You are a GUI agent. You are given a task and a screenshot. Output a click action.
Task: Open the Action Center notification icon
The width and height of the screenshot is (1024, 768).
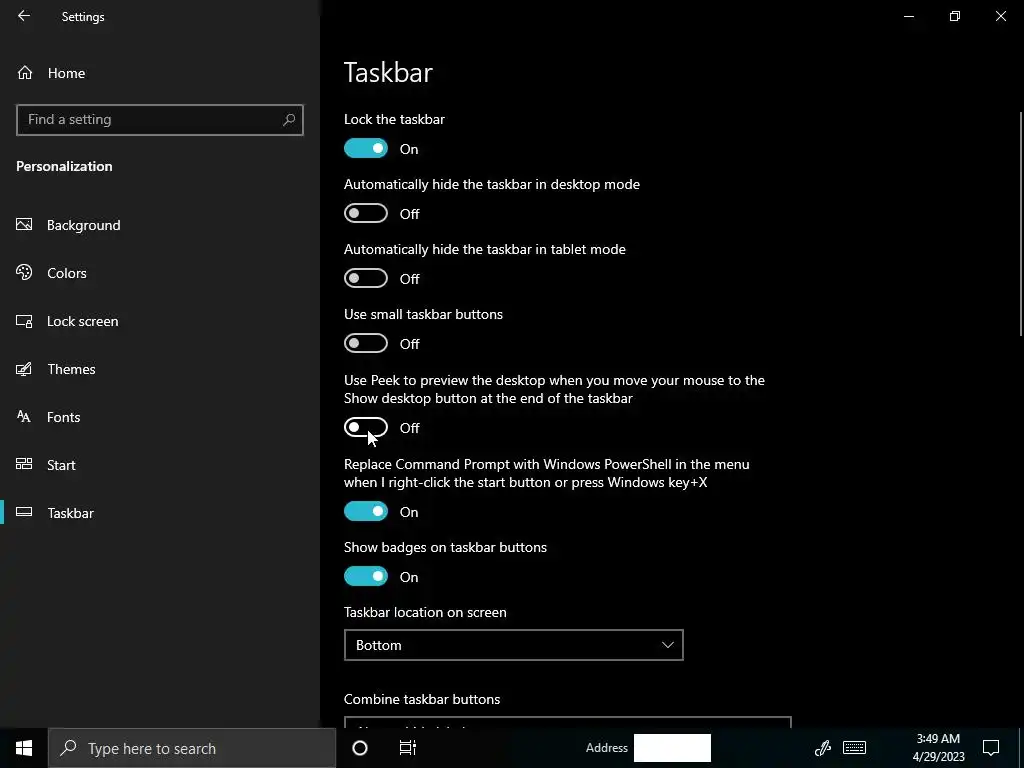click(991, 748)
